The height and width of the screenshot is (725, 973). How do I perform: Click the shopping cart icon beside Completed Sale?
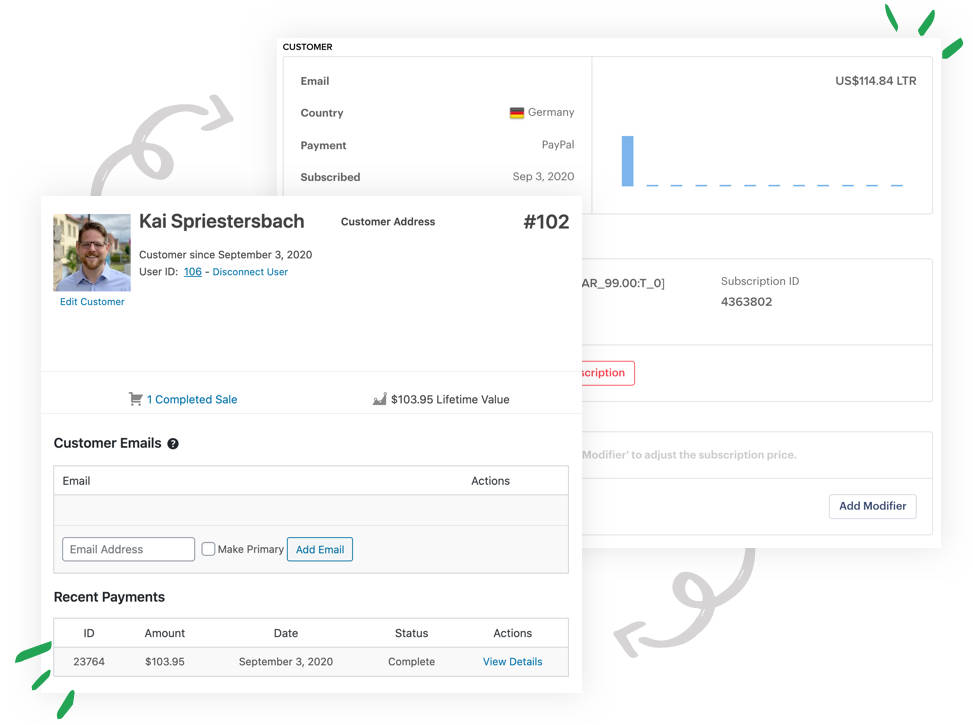(135, 399)
